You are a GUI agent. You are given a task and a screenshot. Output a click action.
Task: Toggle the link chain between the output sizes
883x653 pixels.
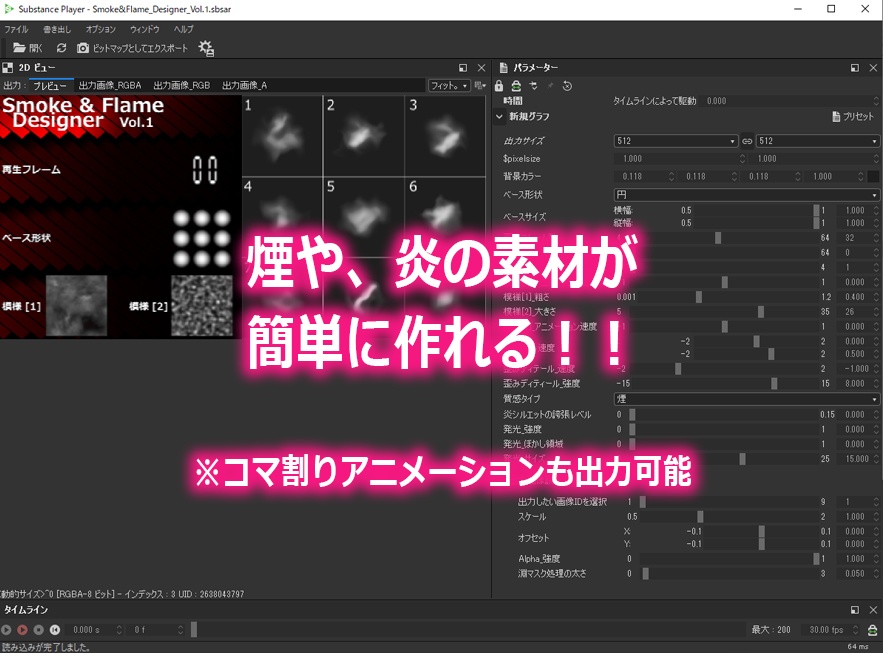[x=747, y=141]
